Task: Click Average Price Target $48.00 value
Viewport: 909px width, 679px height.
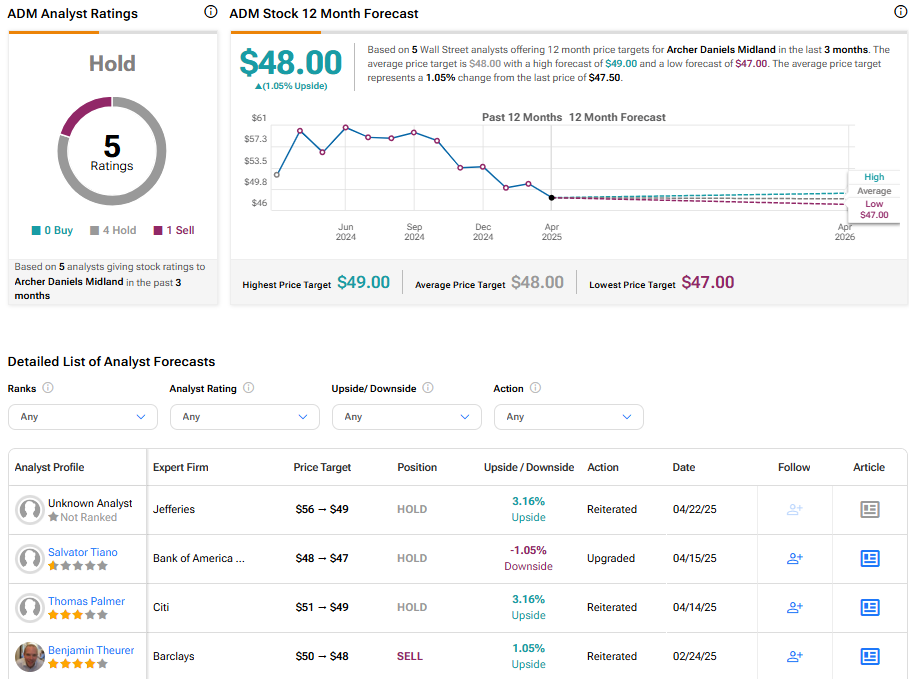Action: 537,282
